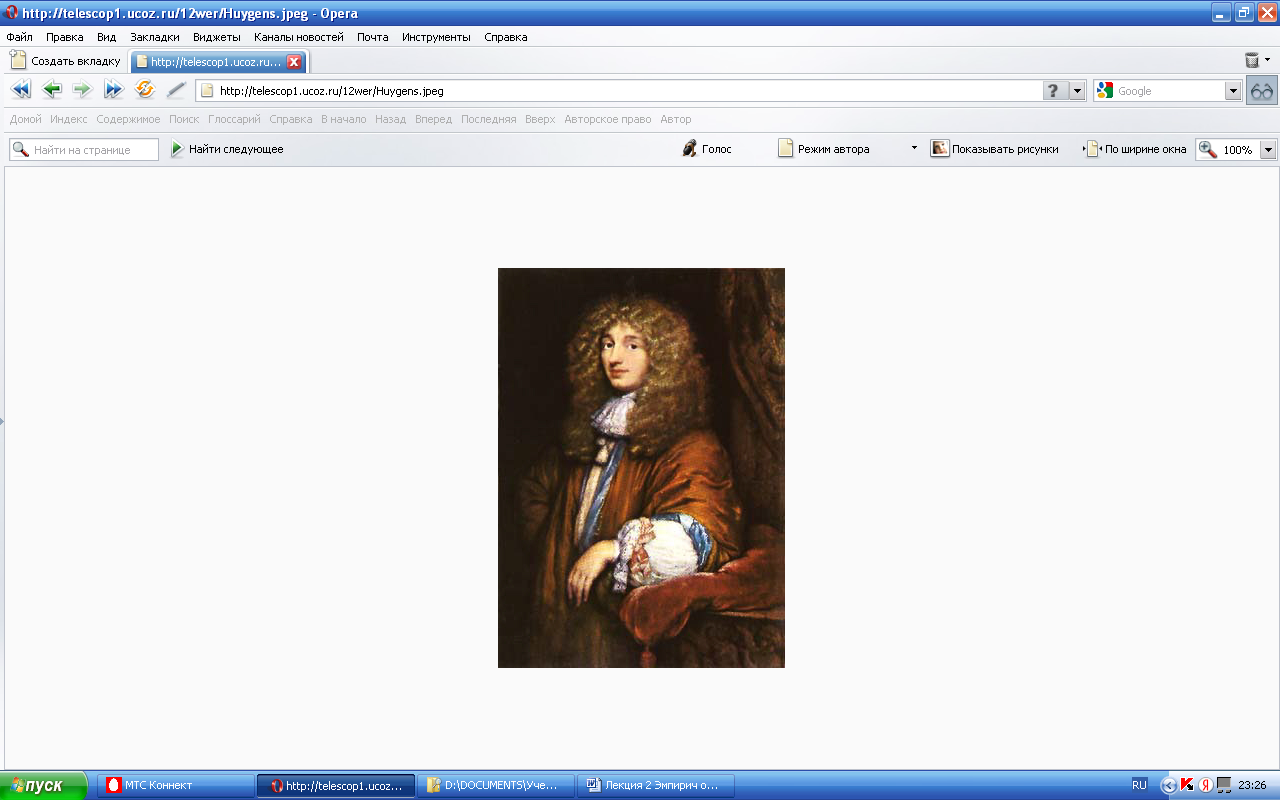Open the Правка menu
The image size is (1280, 800).
pos(65,37)
